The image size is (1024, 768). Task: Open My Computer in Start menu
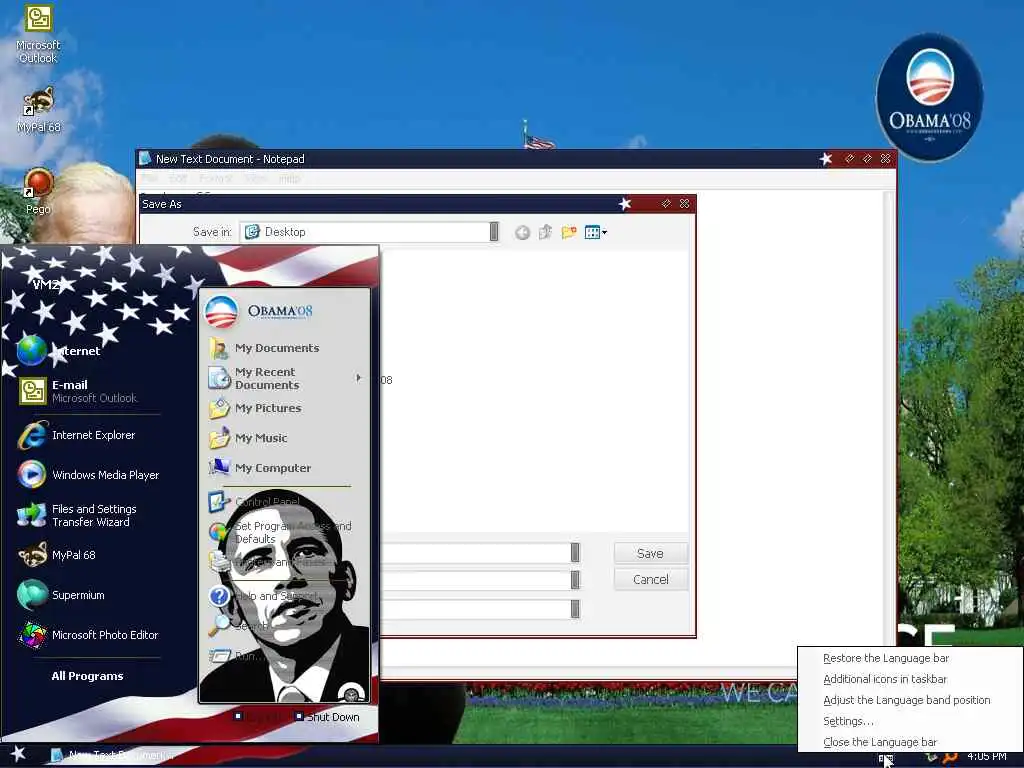click(260, 468)
